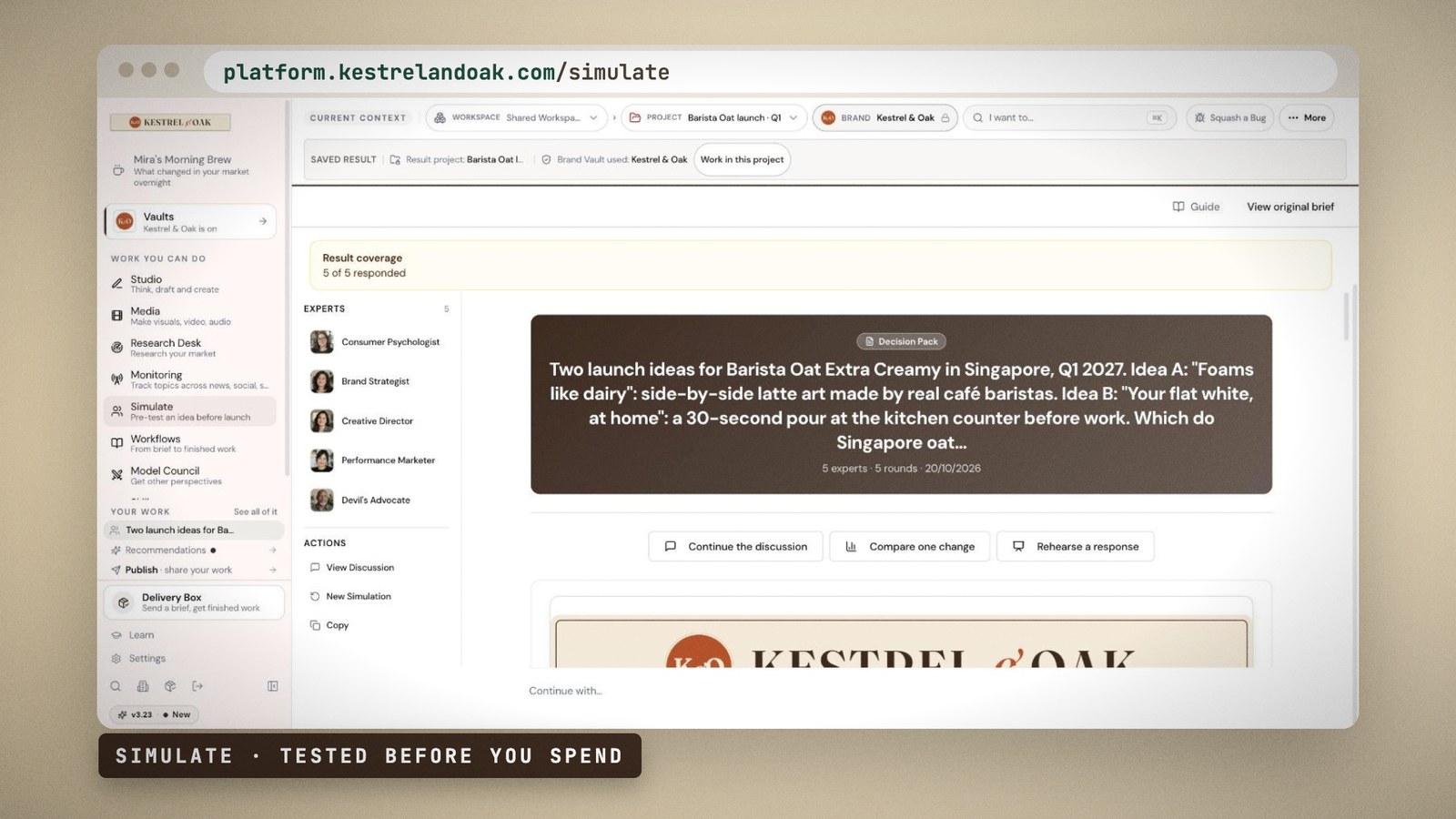Click the Research Desk globe icon

click(x=116, y=348)
